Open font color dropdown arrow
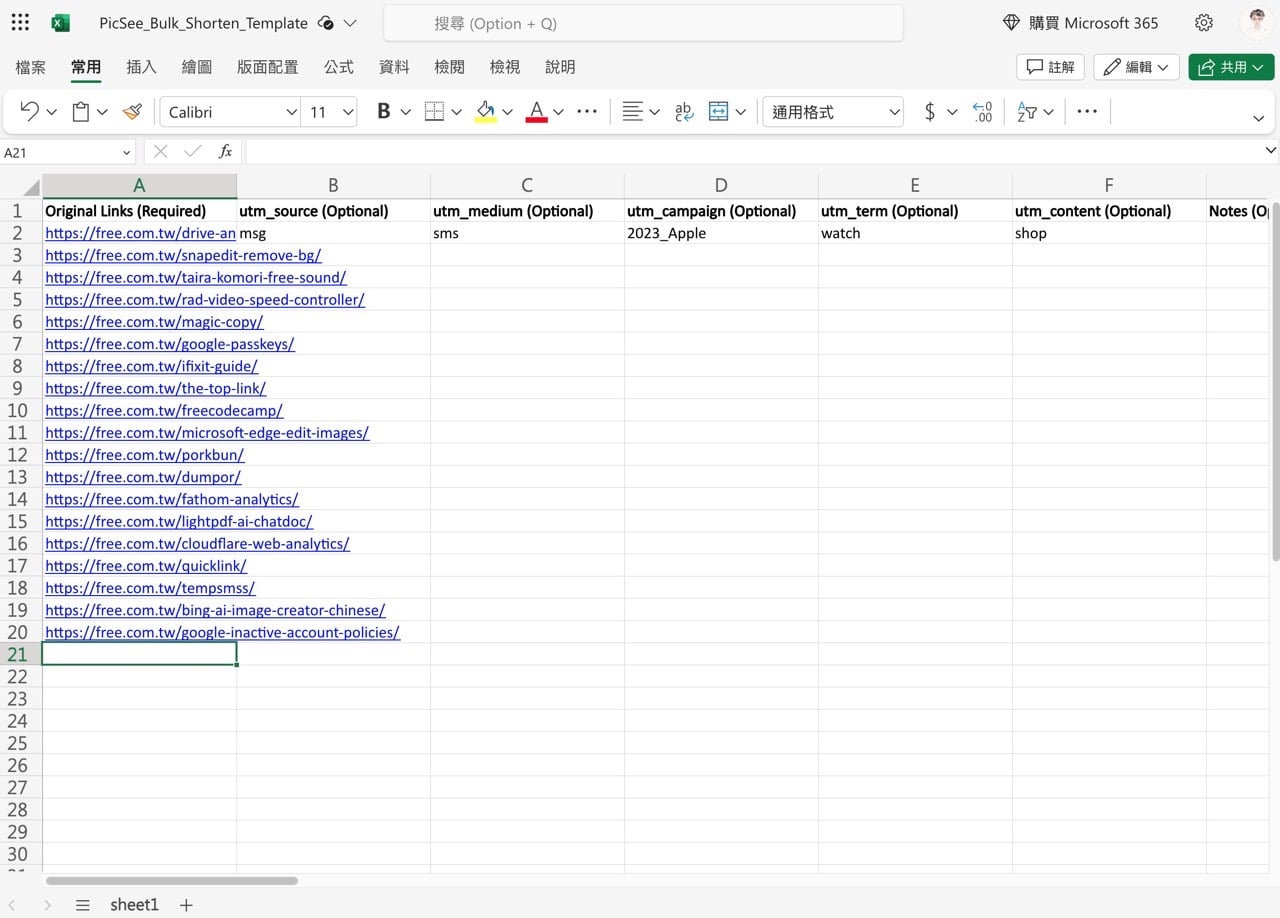The height and width of the screenshot is (918, 1280). coord(559,112)
